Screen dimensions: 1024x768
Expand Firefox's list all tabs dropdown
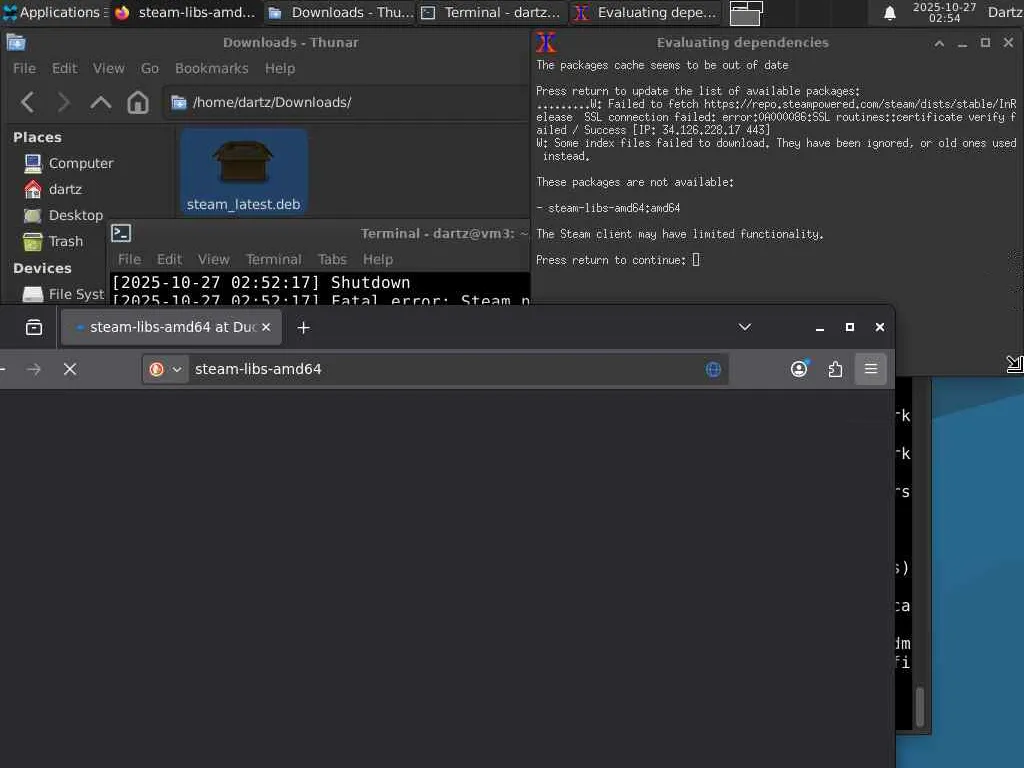(744, 327)
